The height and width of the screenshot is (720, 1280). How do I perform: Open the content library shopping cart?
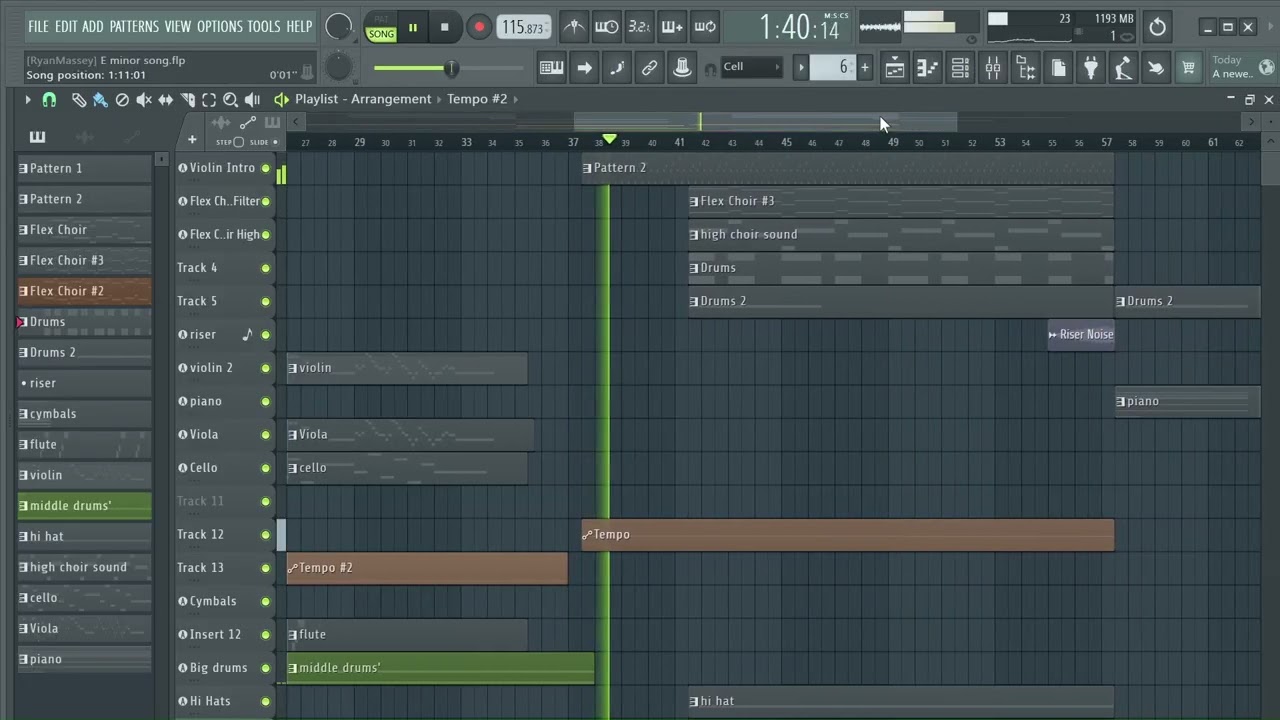coord(1188,68)
